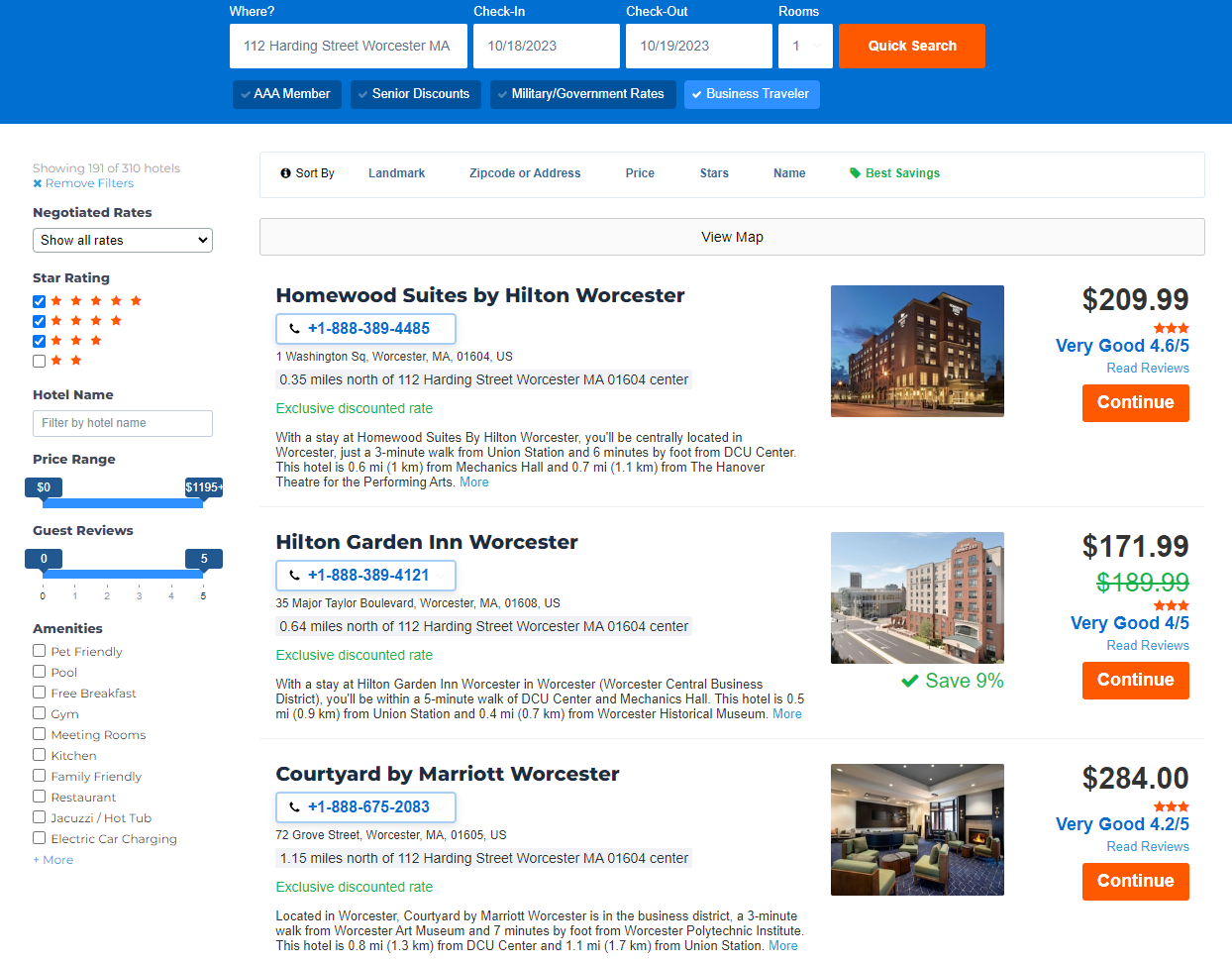Click the Where address input field
Image resolution: width=1232 pixels, height=964 pixels.
[x=349, y=47]
